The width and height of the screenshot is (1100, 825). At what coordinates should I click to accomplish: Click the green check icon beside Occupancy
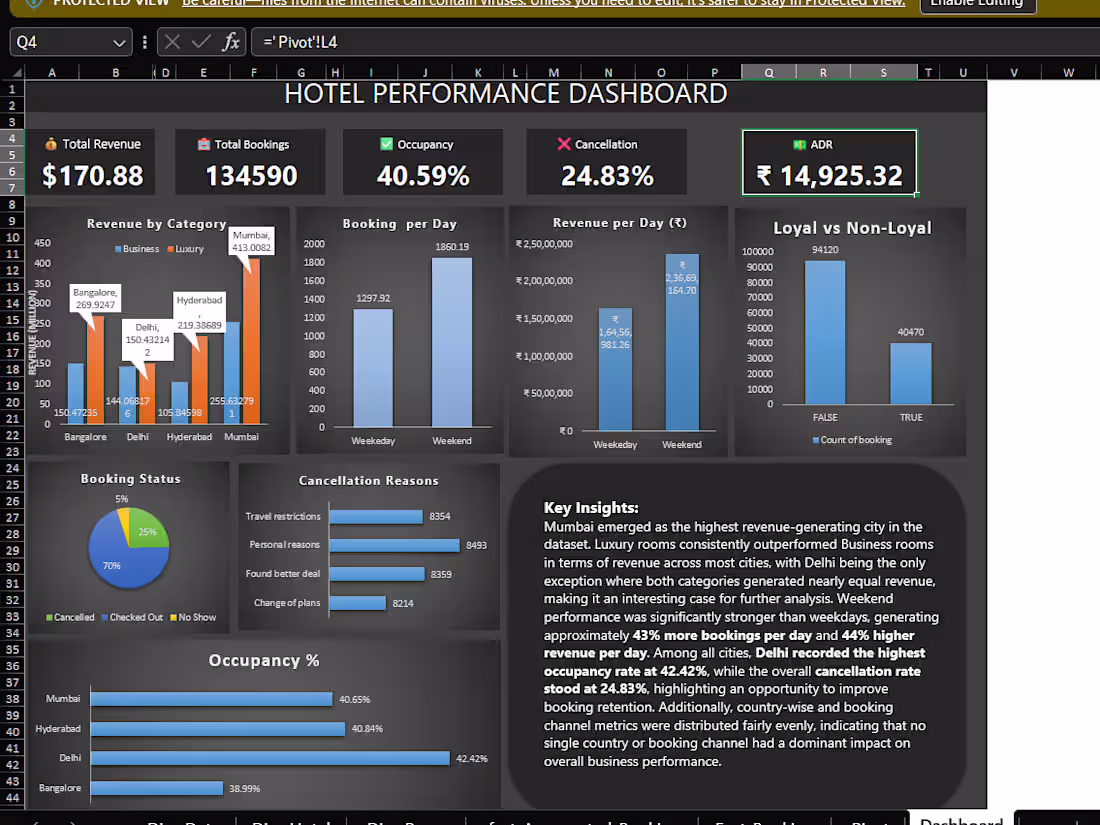point(387,144)
